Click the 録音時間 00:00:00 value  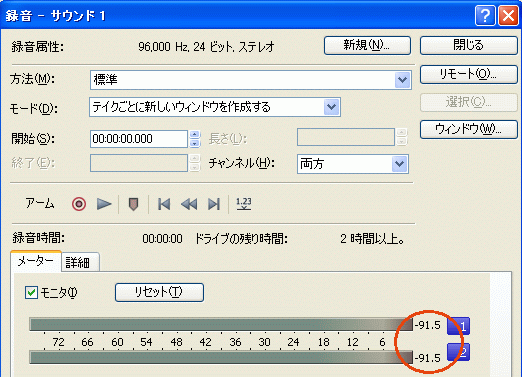click(x=162, y=239)
